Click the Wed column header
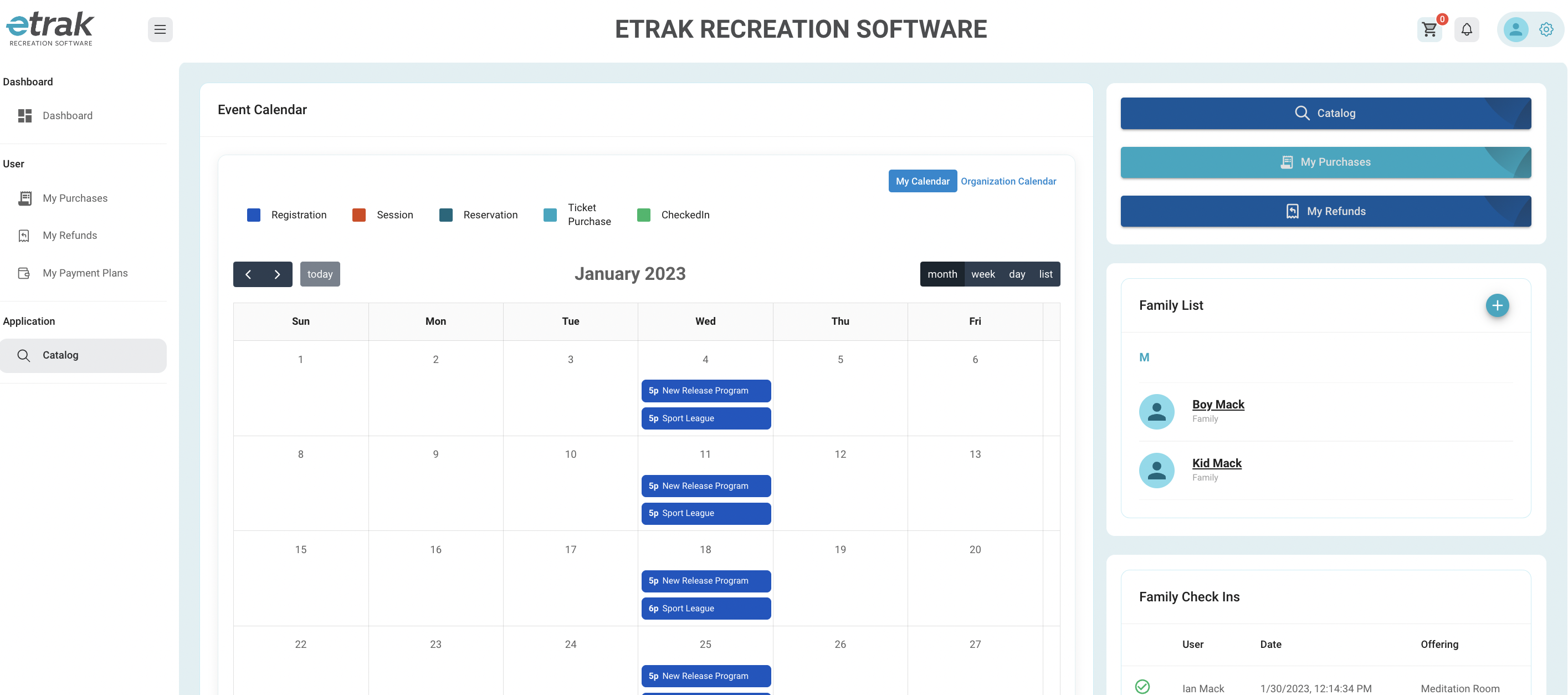This screenshot has width=1568, height=695. [705, 321]
